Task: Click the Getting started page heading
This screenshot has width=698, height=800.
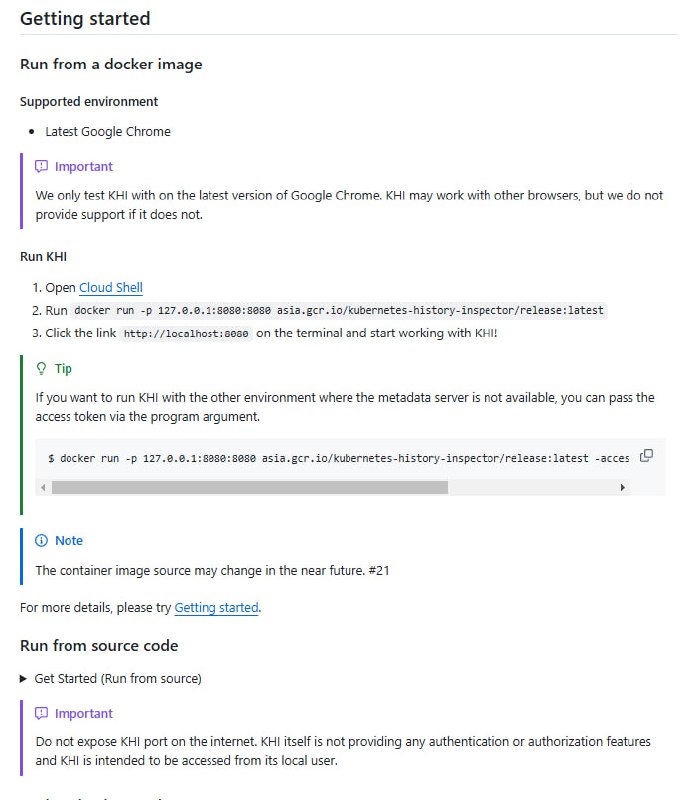Action: pyautogui.click(x=85, y=18)
